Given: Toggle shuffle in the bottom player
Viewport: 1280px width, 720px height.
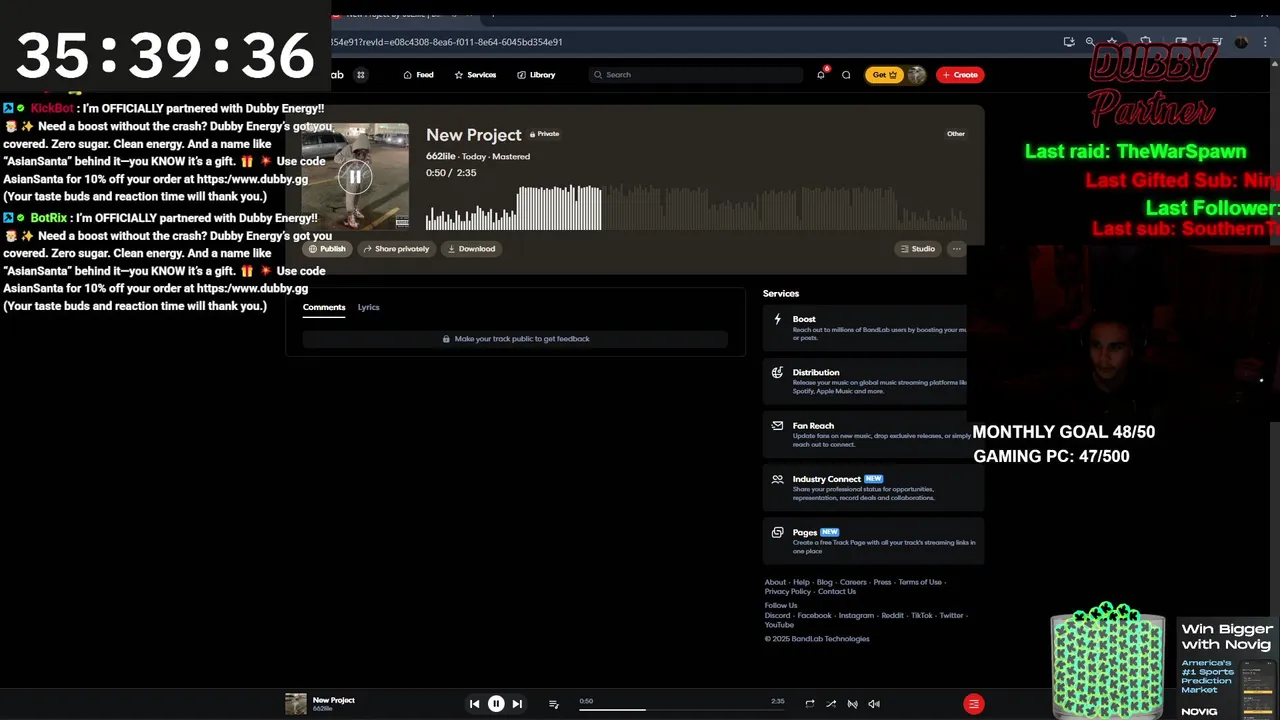Looking at the screenshot, I should (831, 704).
